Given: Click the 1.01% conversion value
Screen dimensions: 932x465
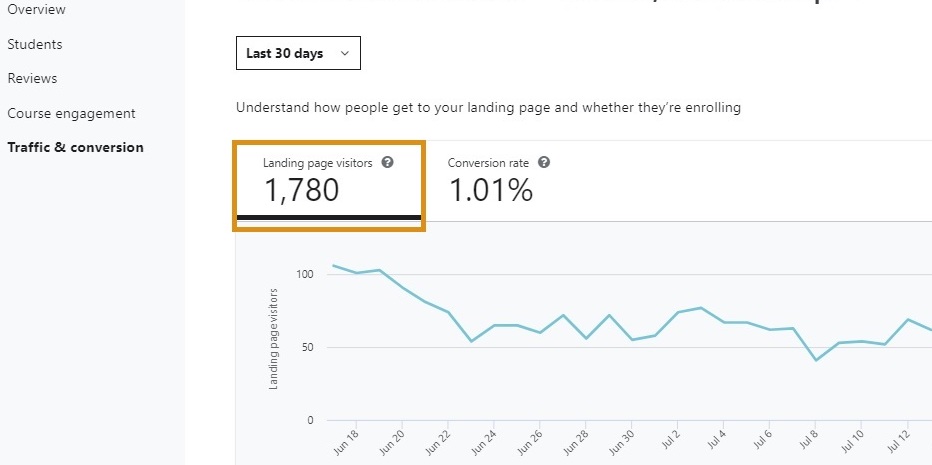Looking at the screenshot, I should 490,190.
